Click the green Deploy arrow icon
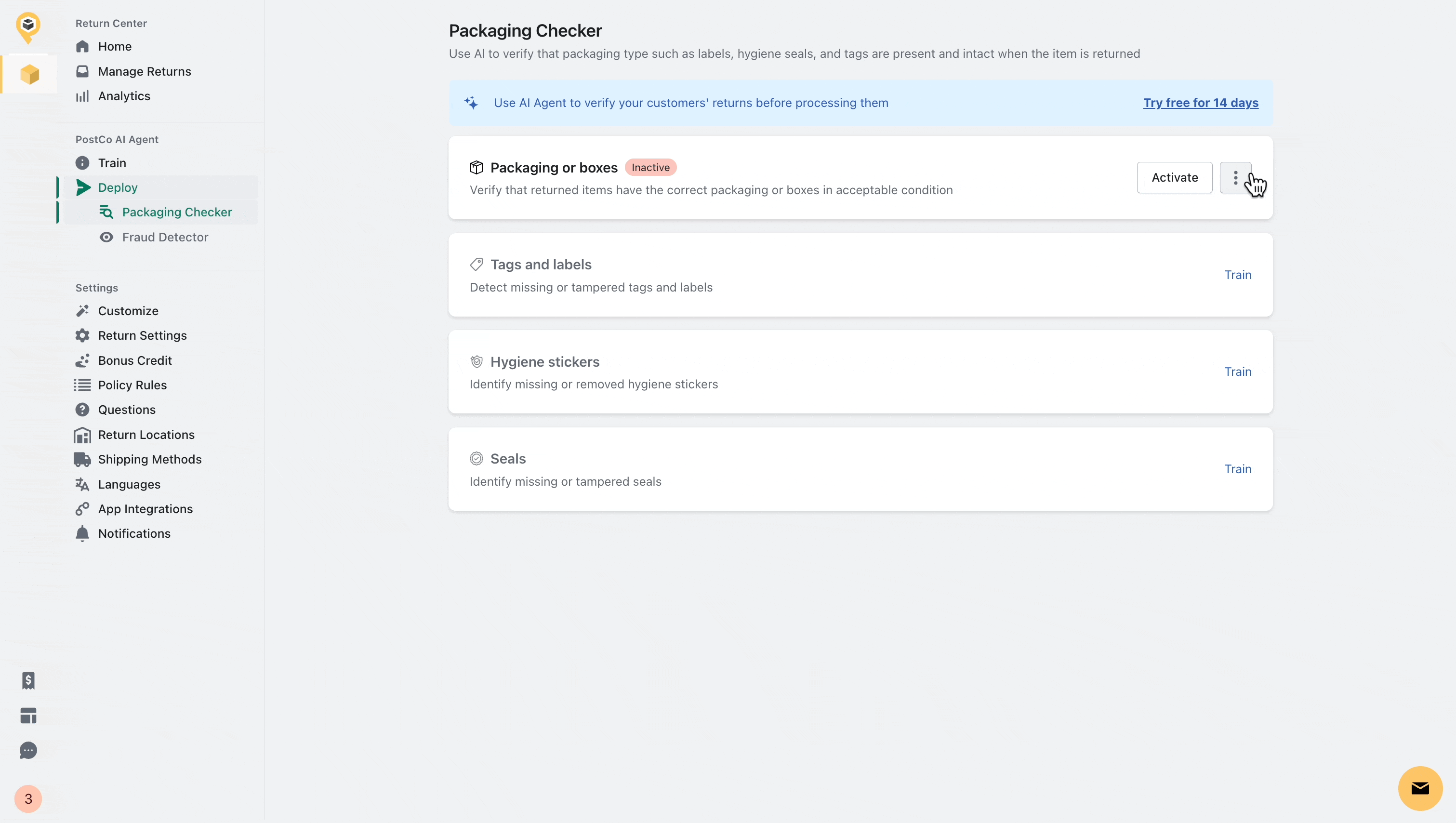This screenshot has width=1456, height=823. tap(83, 187)
